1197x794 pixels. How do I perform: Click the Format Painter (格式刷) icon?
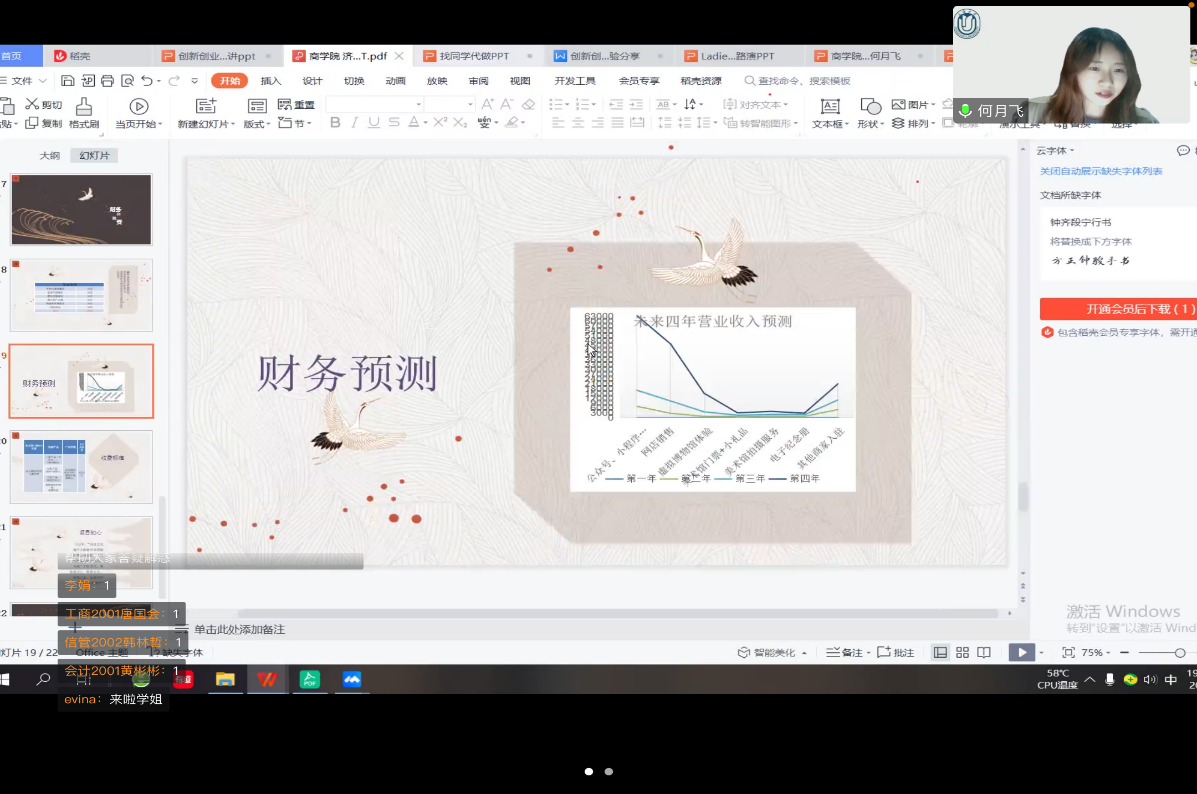(x=84, y=112)
